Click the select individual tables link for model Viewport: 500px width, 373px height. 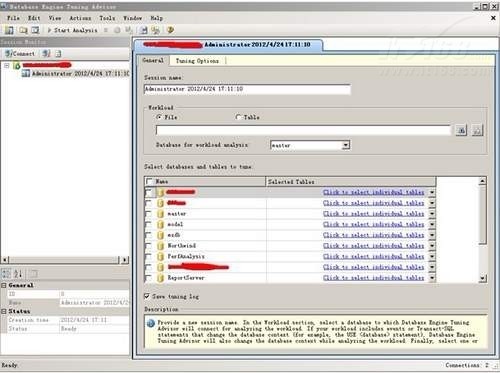point(373,224)
